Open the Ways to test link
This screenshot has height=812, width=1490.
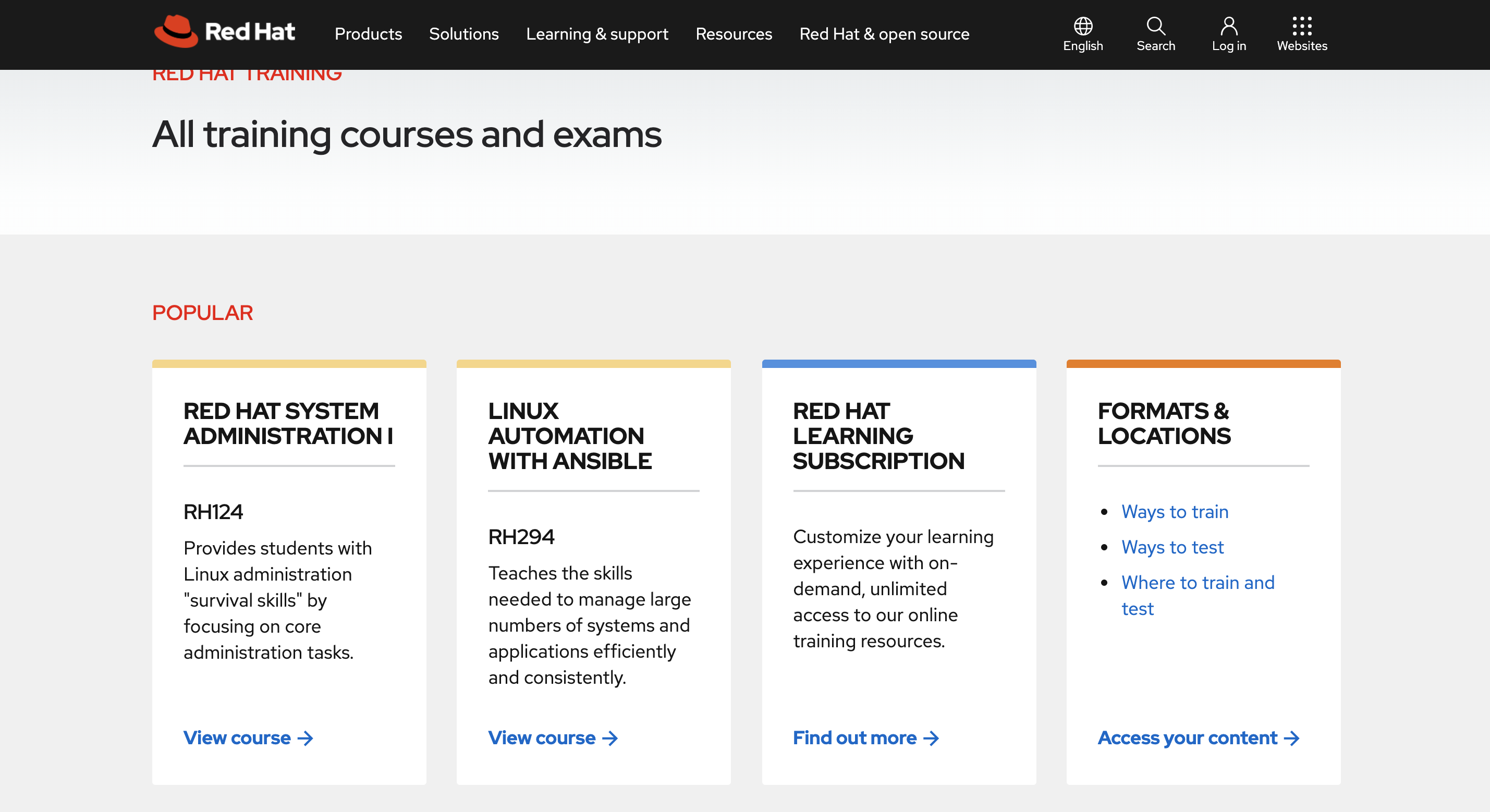pyautogui.click(x=1173, y=547)
